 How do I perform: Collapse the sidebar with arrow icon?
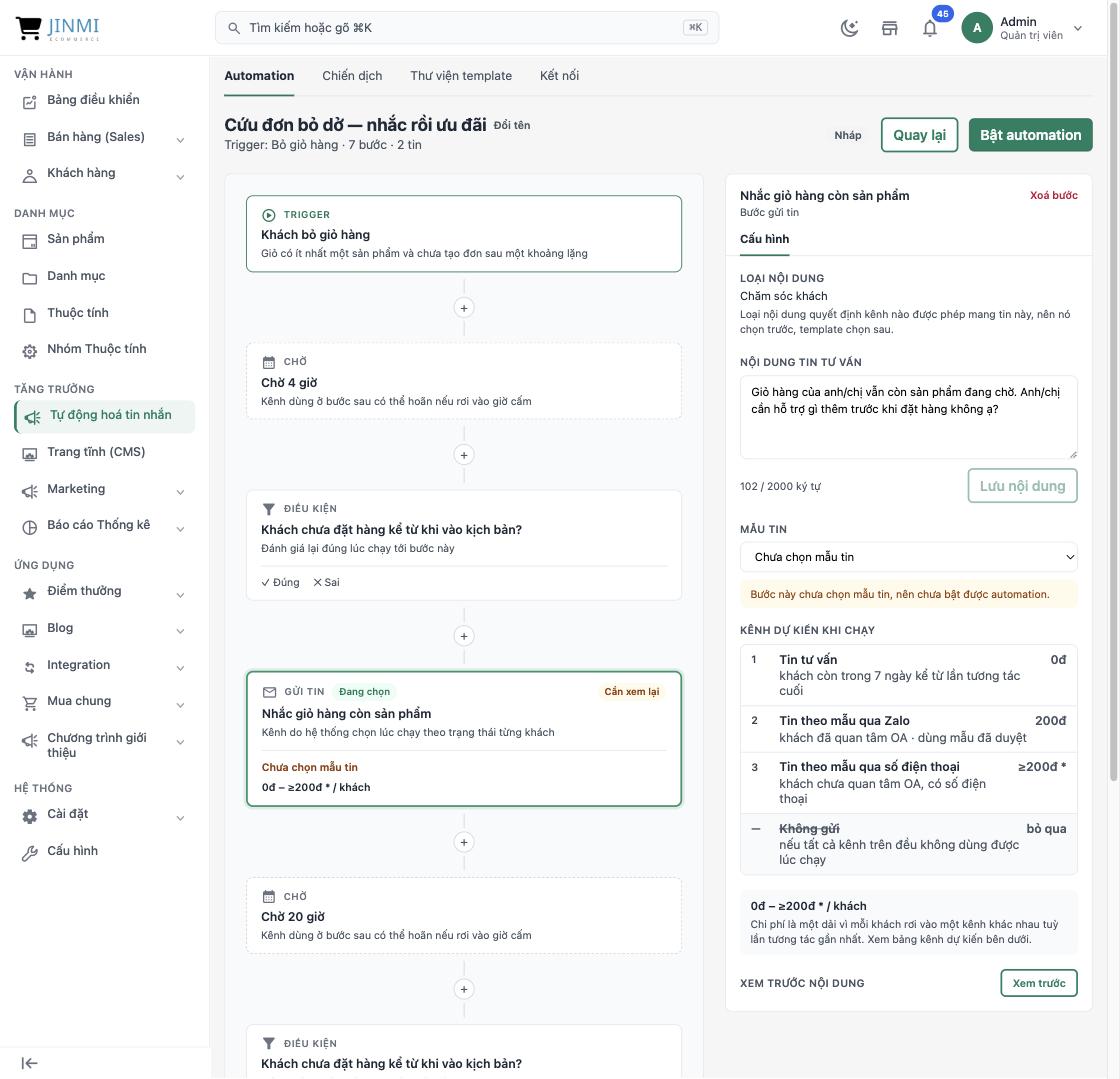(x=29, y=1063)
